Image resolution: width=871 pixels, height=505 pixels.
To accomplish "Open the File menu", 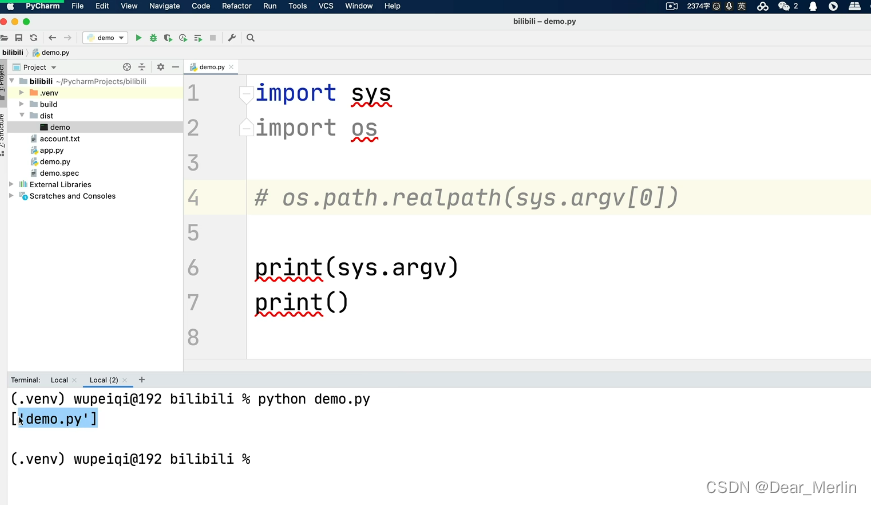I will point(77,6).
